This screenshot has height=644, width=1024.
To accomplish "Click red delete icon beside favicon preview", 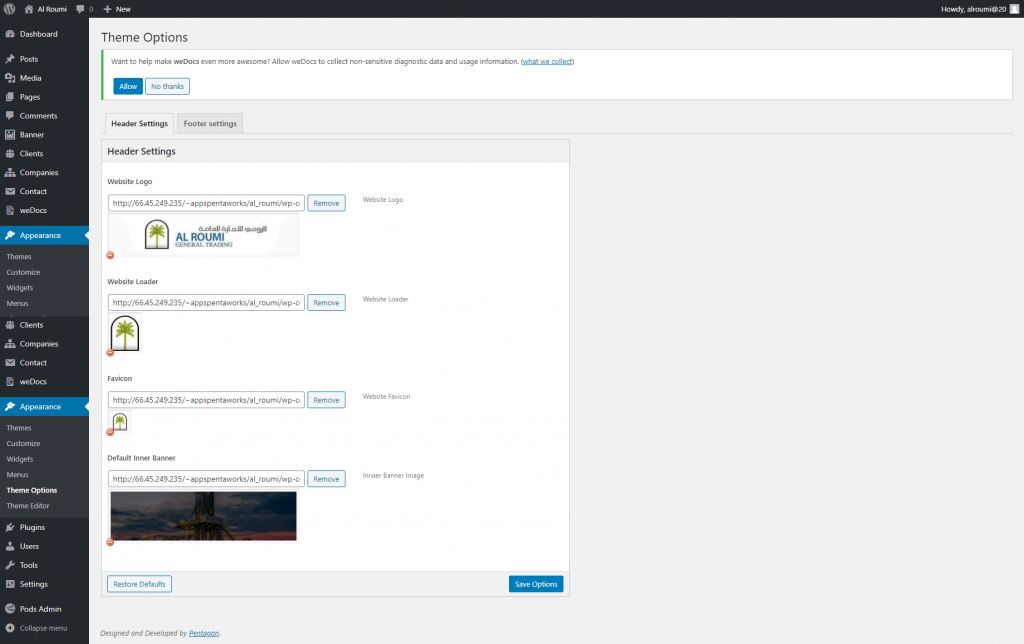I will (110, 432).
